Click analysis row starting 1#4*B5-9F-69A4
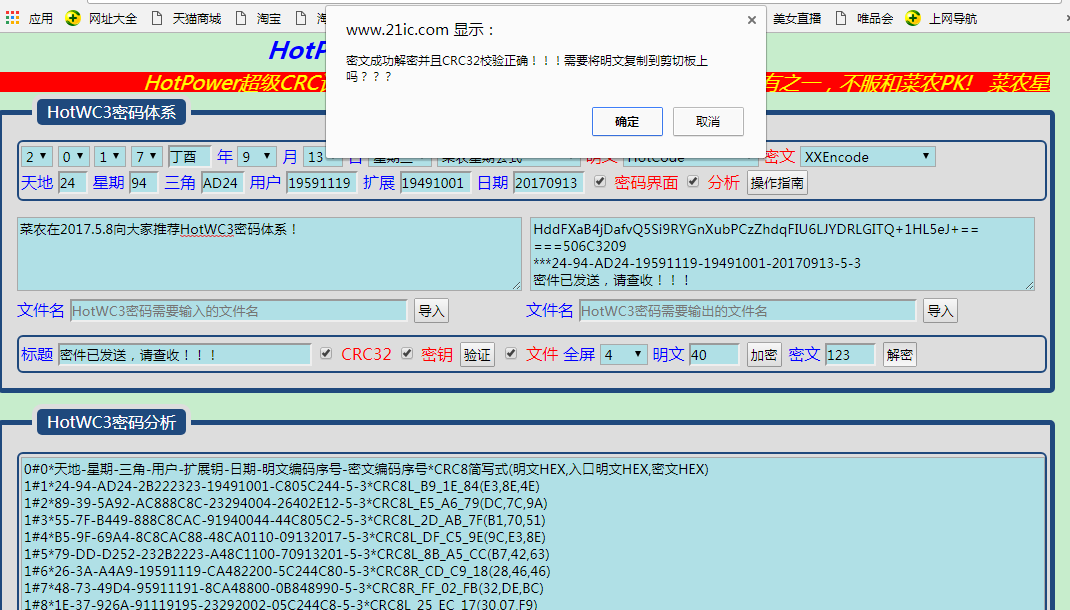 (285, 538)
